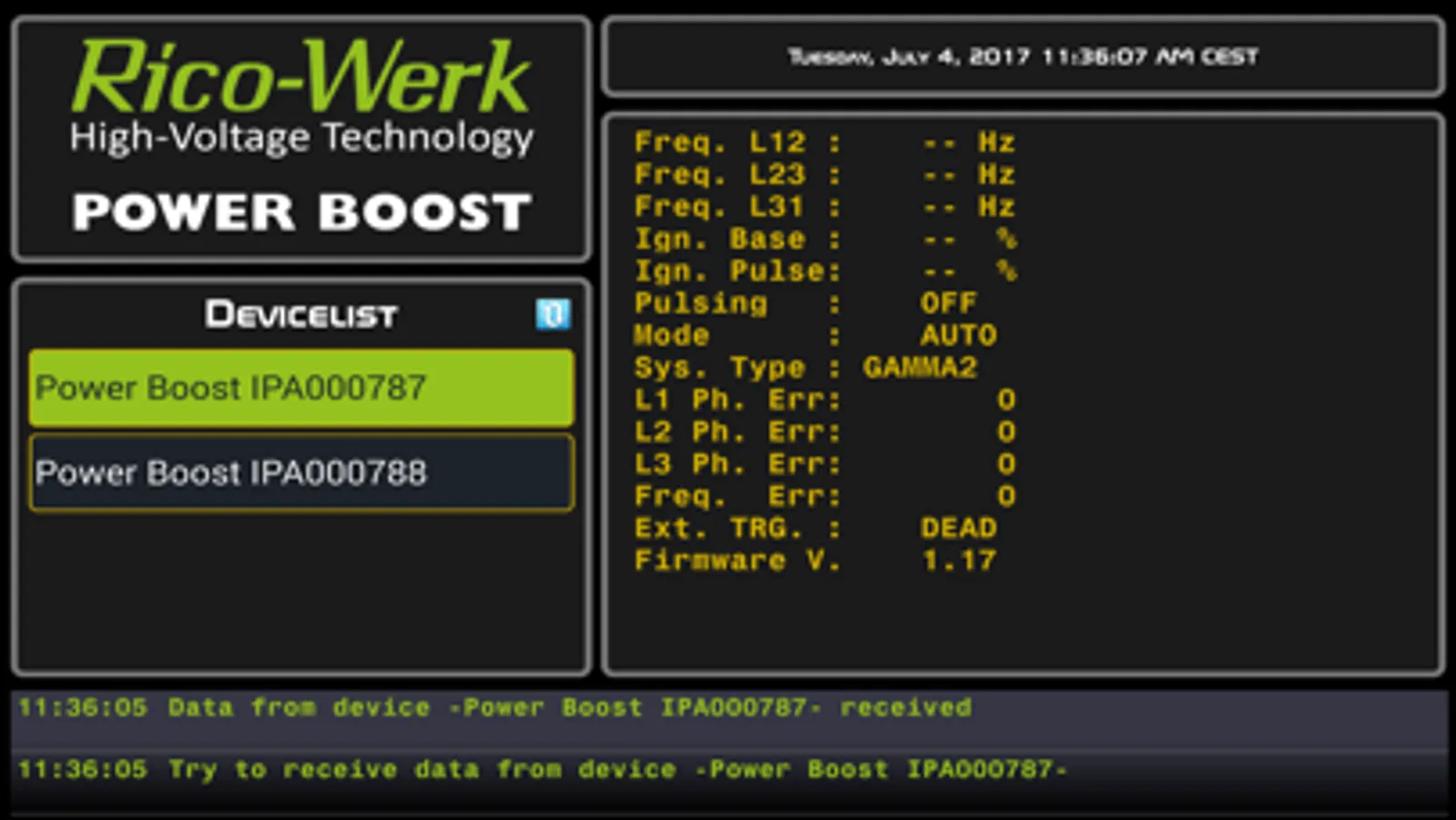Image resolution: width=1456 pixels, height=820 pixels.
Task: Click the High-Voltage Technology tagline
Action: tap(301, 138)
